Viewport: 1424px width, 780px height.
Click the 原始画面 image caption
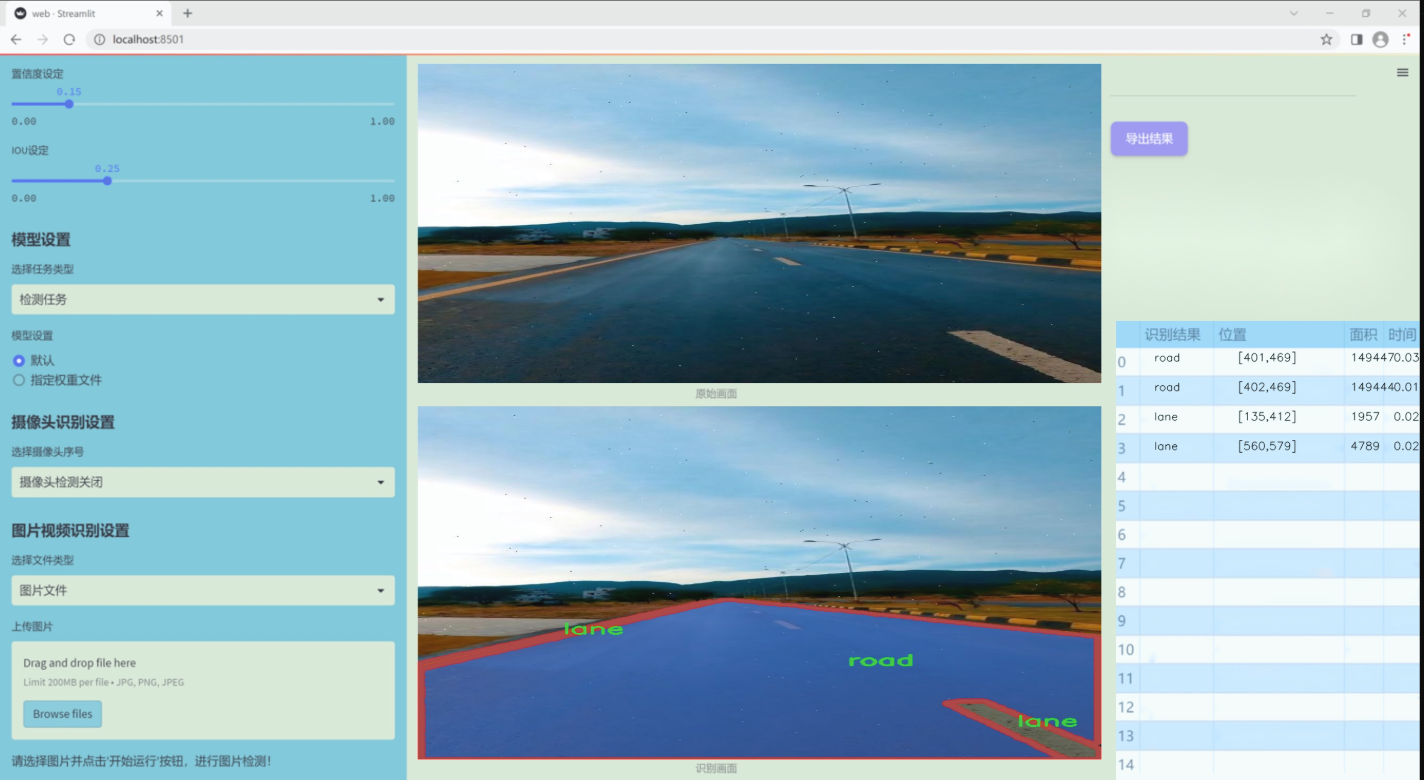pos(716,394)
